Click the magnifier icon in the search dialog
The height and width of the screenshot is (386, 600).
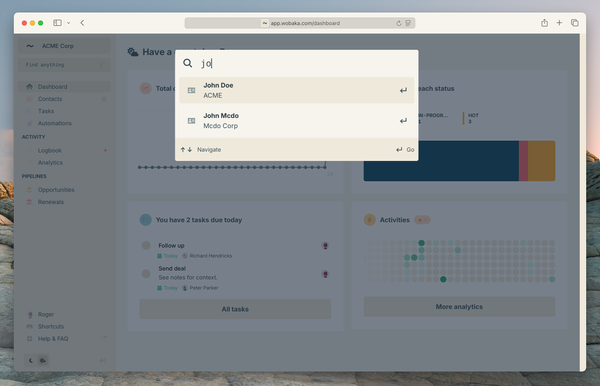click(188, 63)
